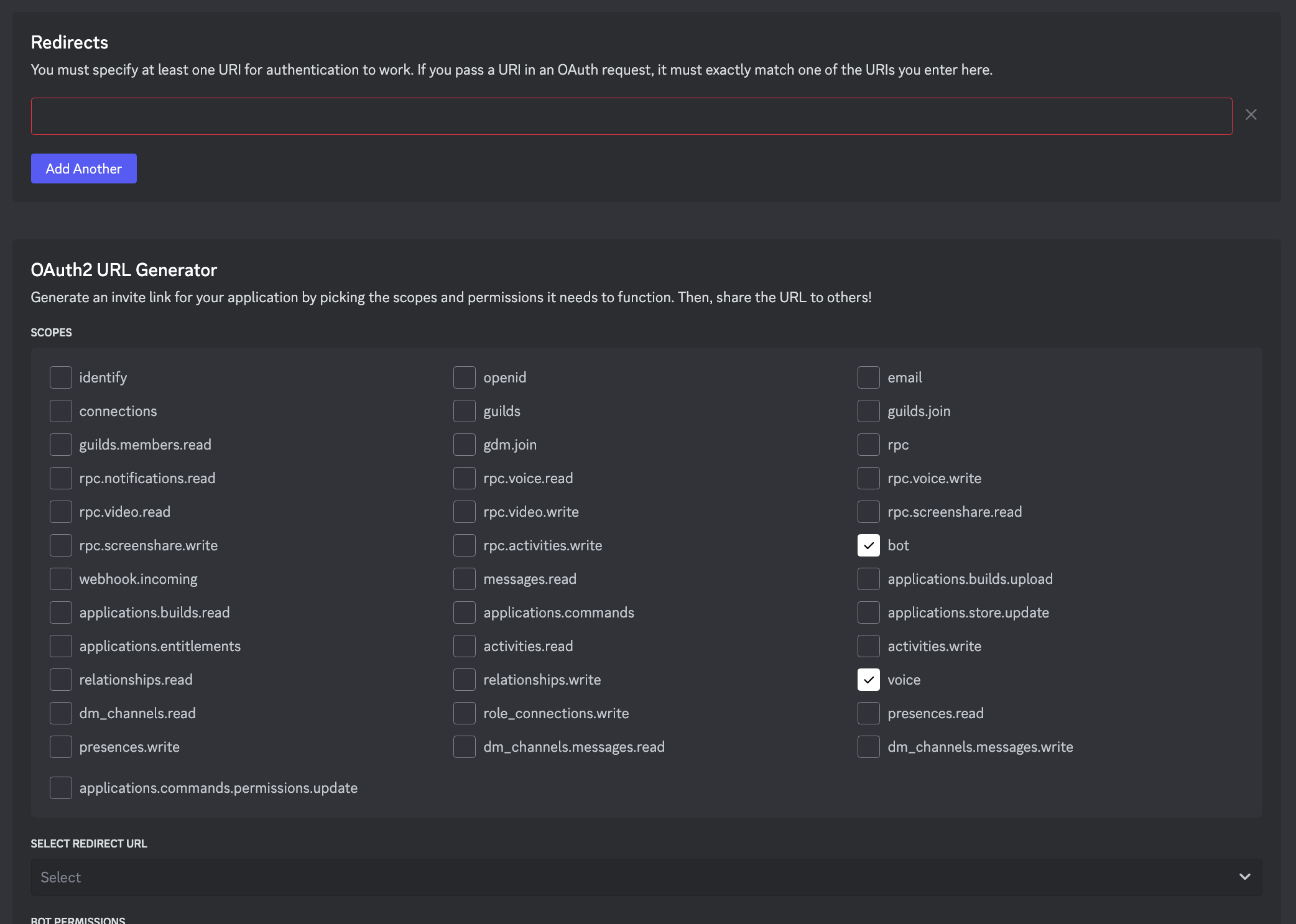Enable applications.commands checkbox
This screenshot has width=1296, height=924.
(x=465, y=612)
